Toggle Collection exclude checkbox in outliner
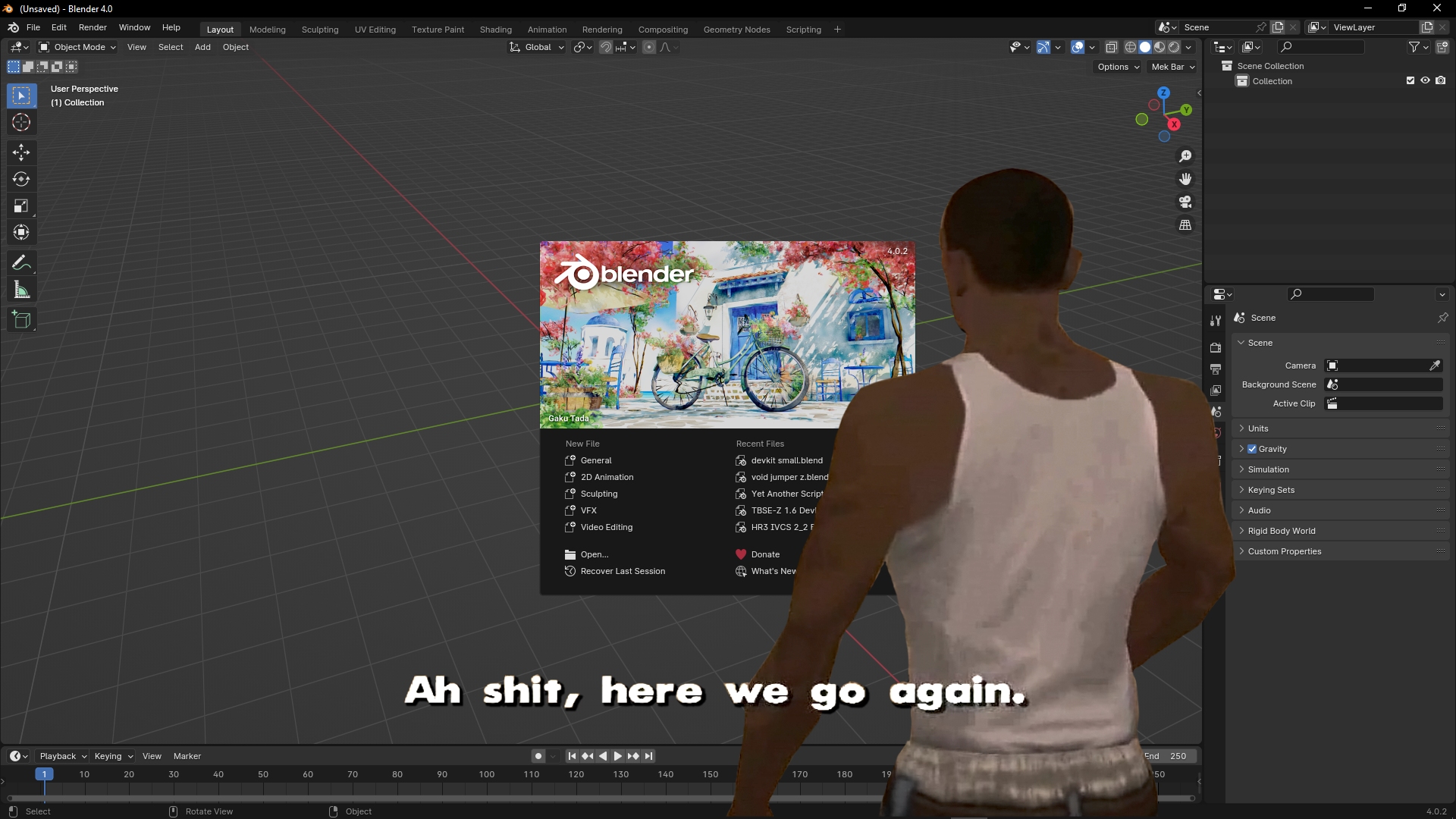Viewport: 1456px width, 819px height. click(x=1410, y=80)
